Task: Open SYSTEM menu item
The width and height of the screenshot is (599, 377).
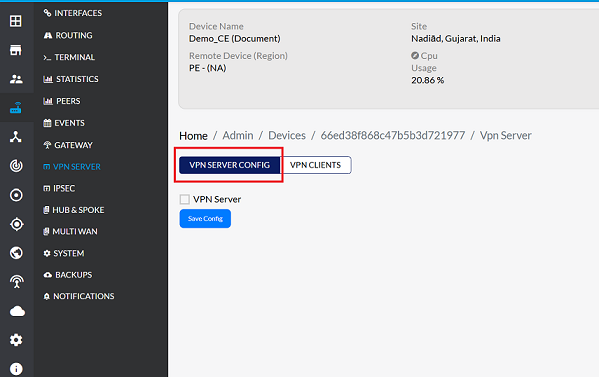Action: click(64, 253)
